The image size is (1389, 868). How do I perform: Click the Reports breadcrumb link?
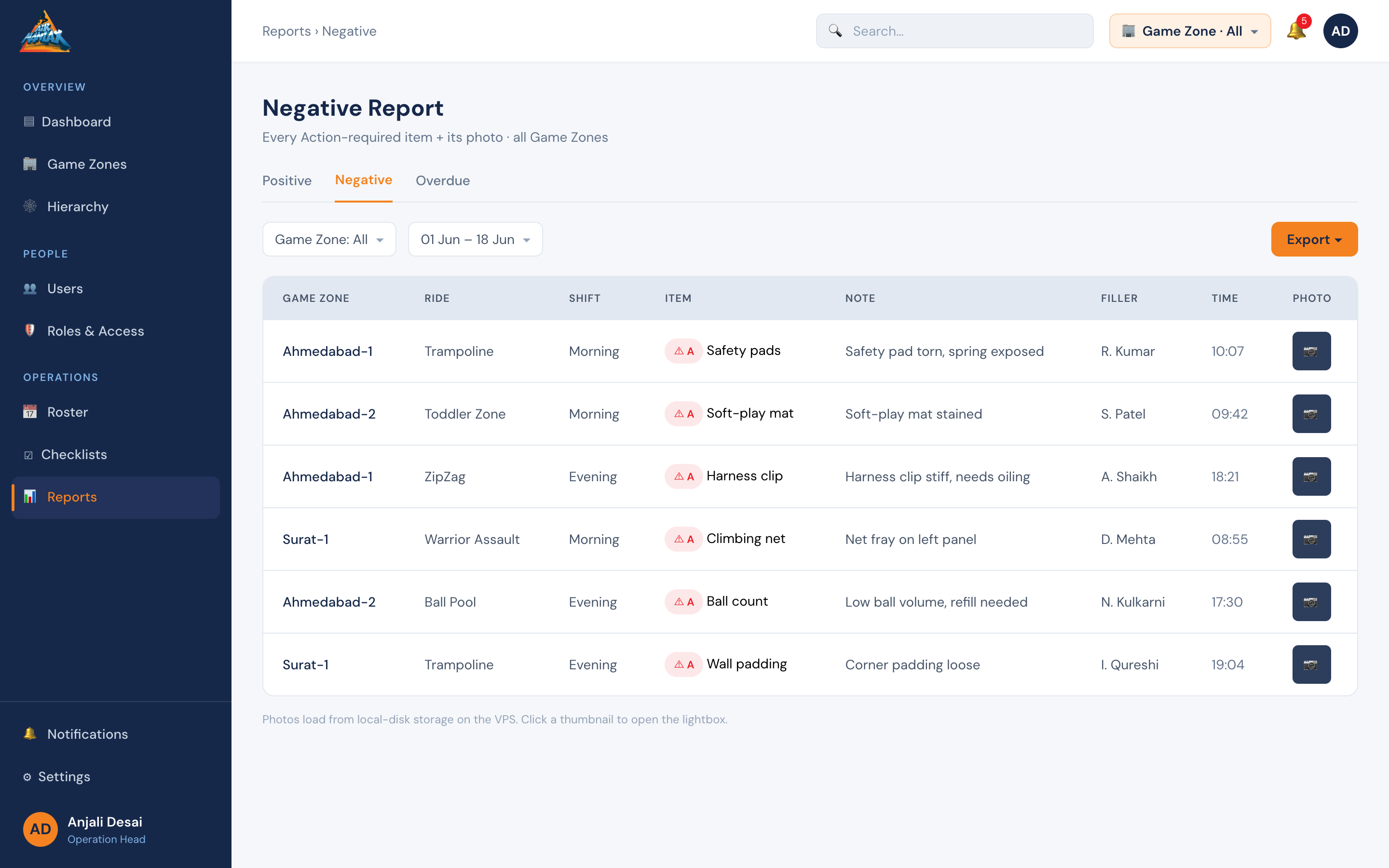tap(286, 31)
